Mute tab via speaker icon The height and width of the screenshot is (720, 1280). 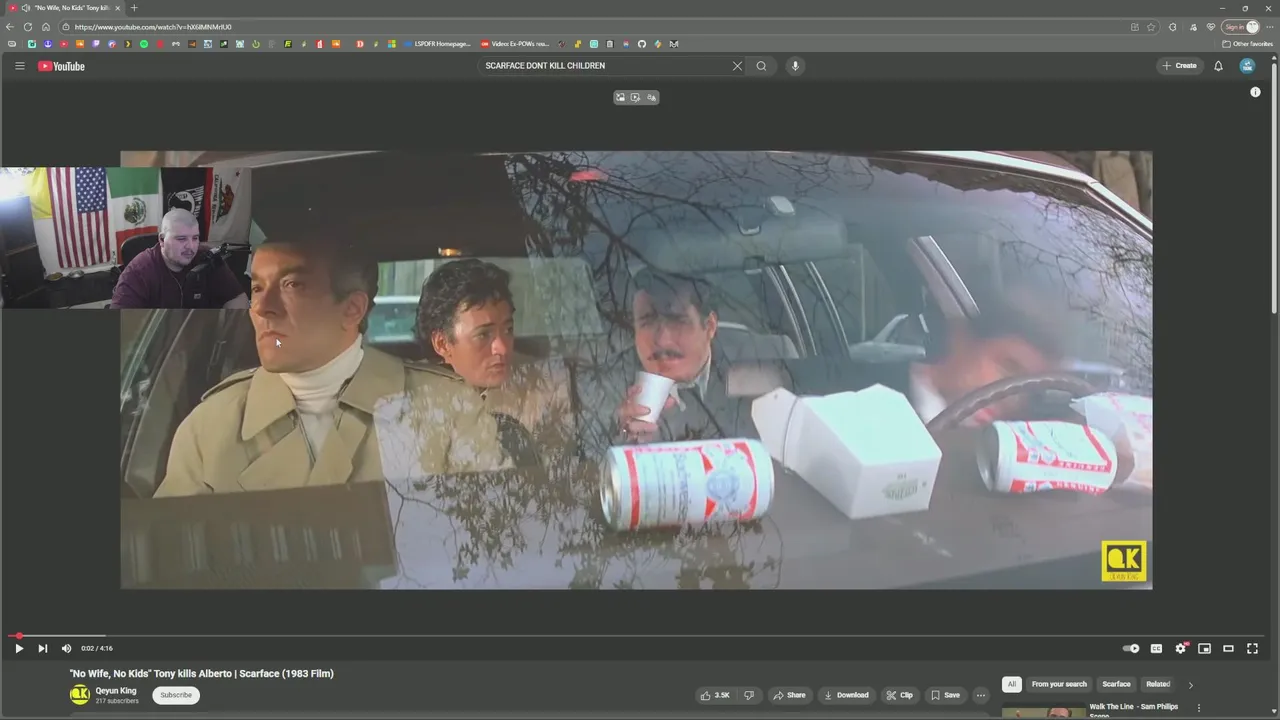point(24,8)
